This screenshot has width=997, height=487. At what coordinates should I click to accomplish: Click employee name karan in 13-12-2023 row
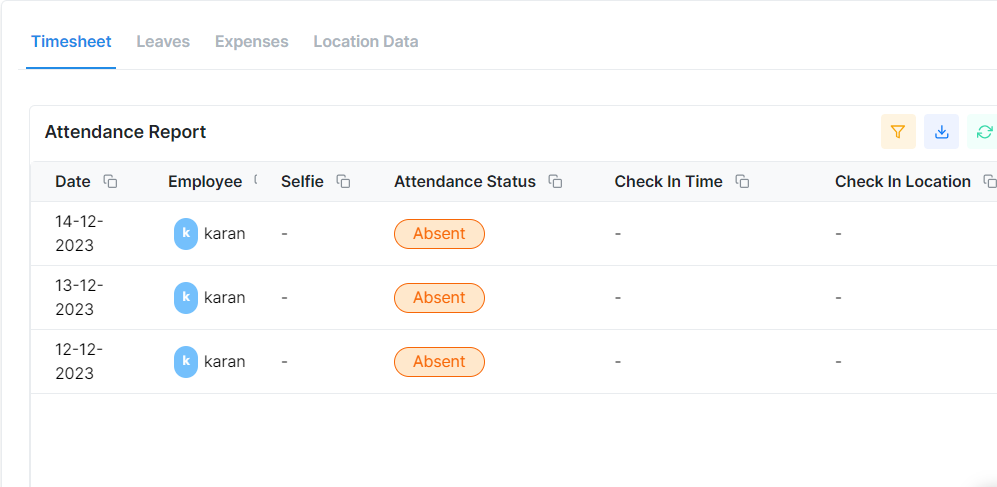[x=225, y=298]
